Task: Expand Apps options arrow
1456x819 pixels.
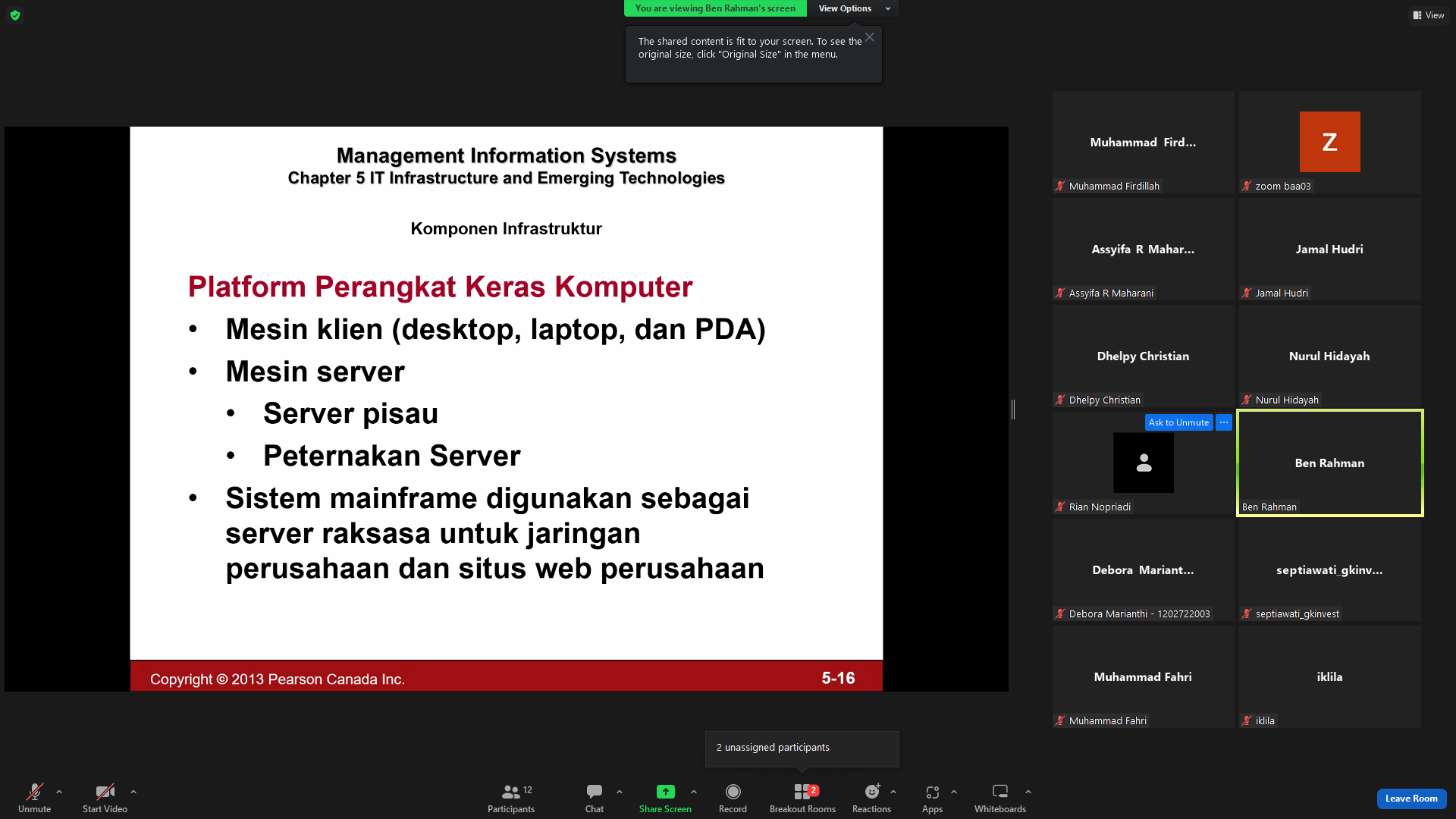Action: coord(954,792)
